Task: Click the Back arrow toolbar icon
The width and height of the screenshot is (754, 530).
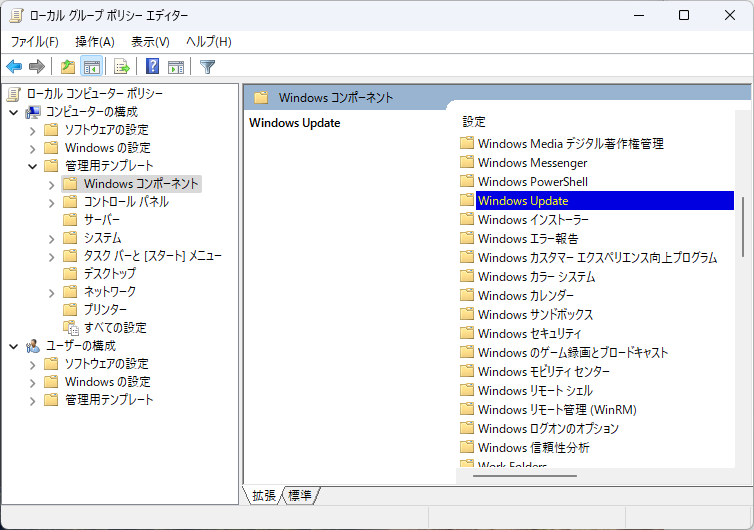Action: [x=14, y=66]
